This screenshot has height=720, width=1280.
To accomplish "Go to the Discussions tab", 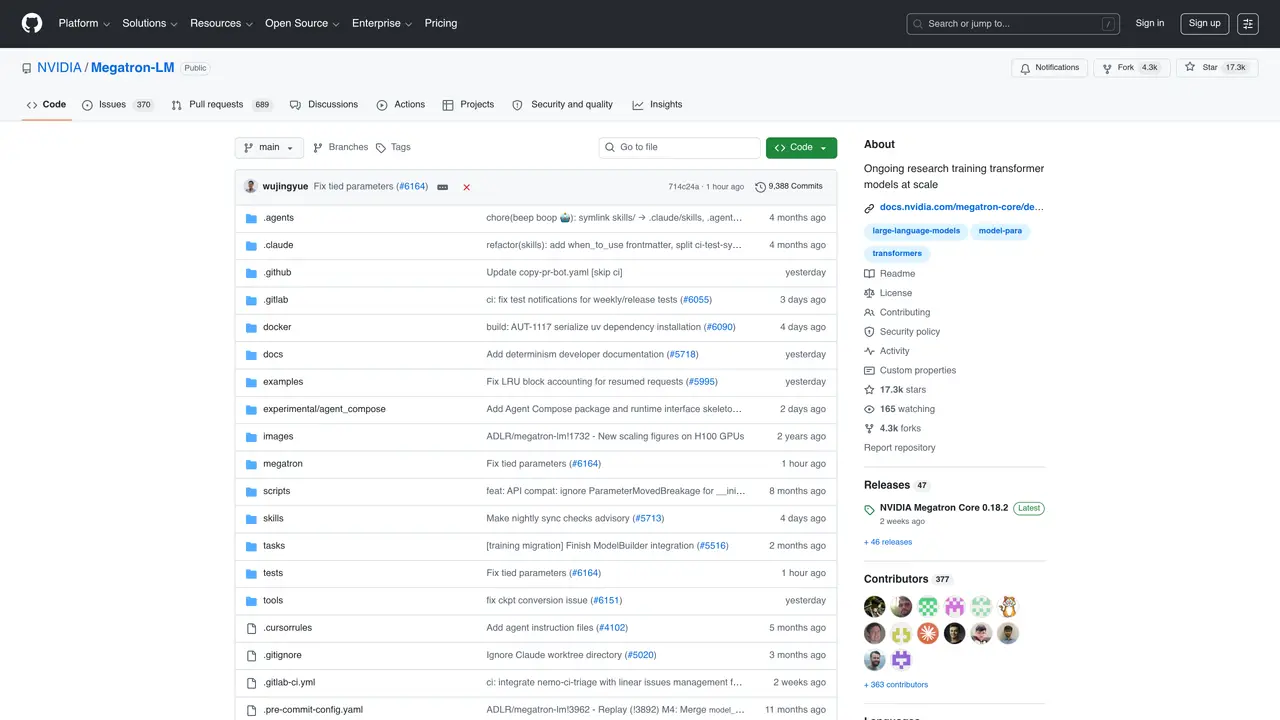I will [x=324, y=105].
